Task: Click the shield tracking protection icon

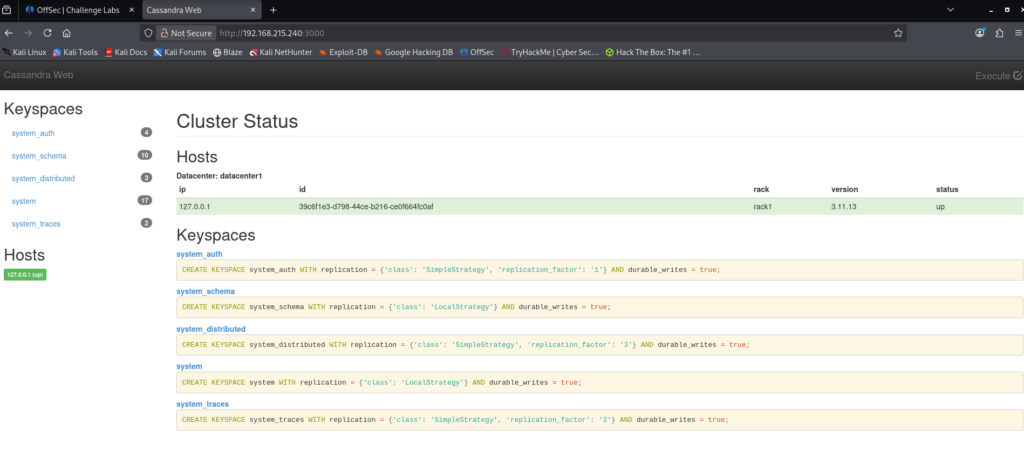Action: 148,32
